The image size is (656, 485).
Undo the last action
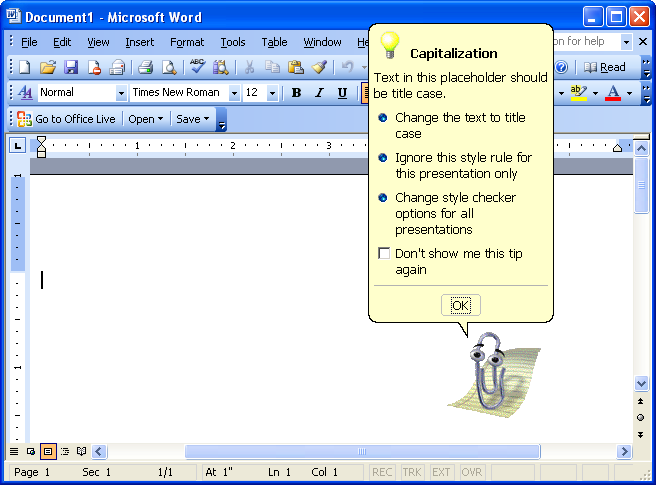[x=347, y=67]
